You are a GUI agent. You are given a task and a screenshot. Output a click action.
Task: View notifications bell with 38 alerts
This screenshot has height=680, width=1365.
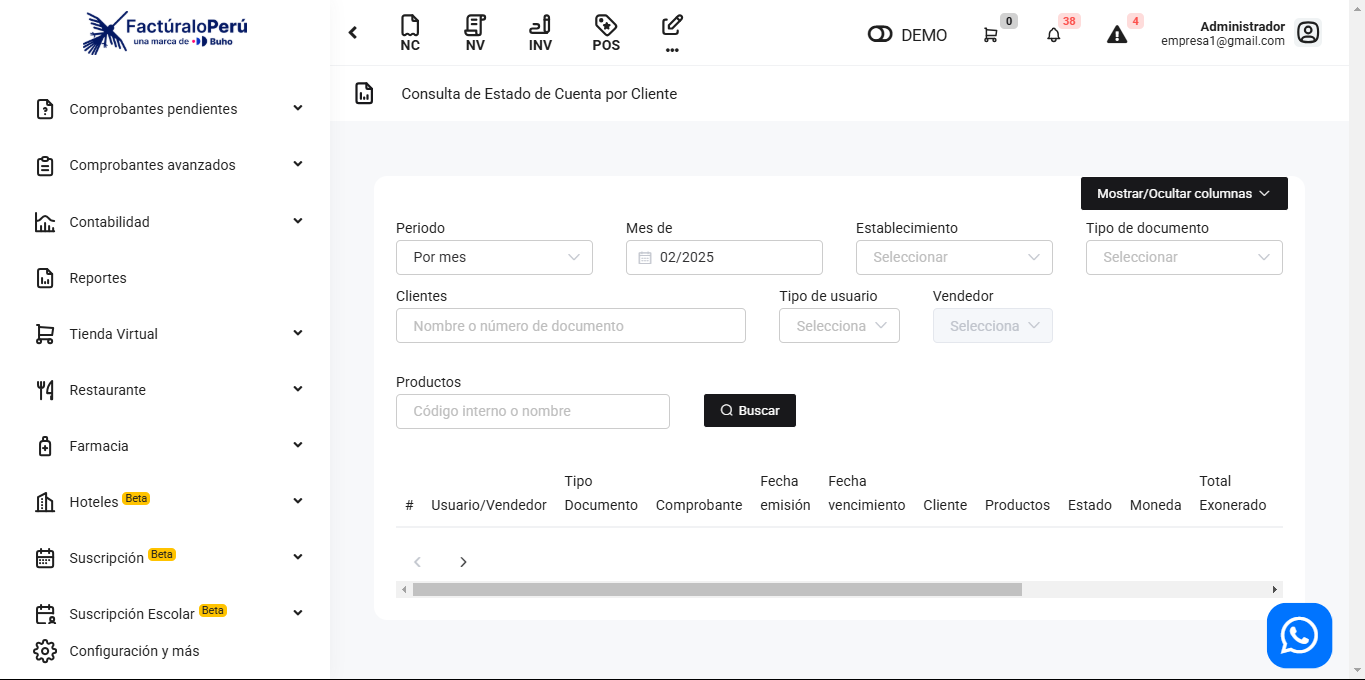tap(1053, 35)
